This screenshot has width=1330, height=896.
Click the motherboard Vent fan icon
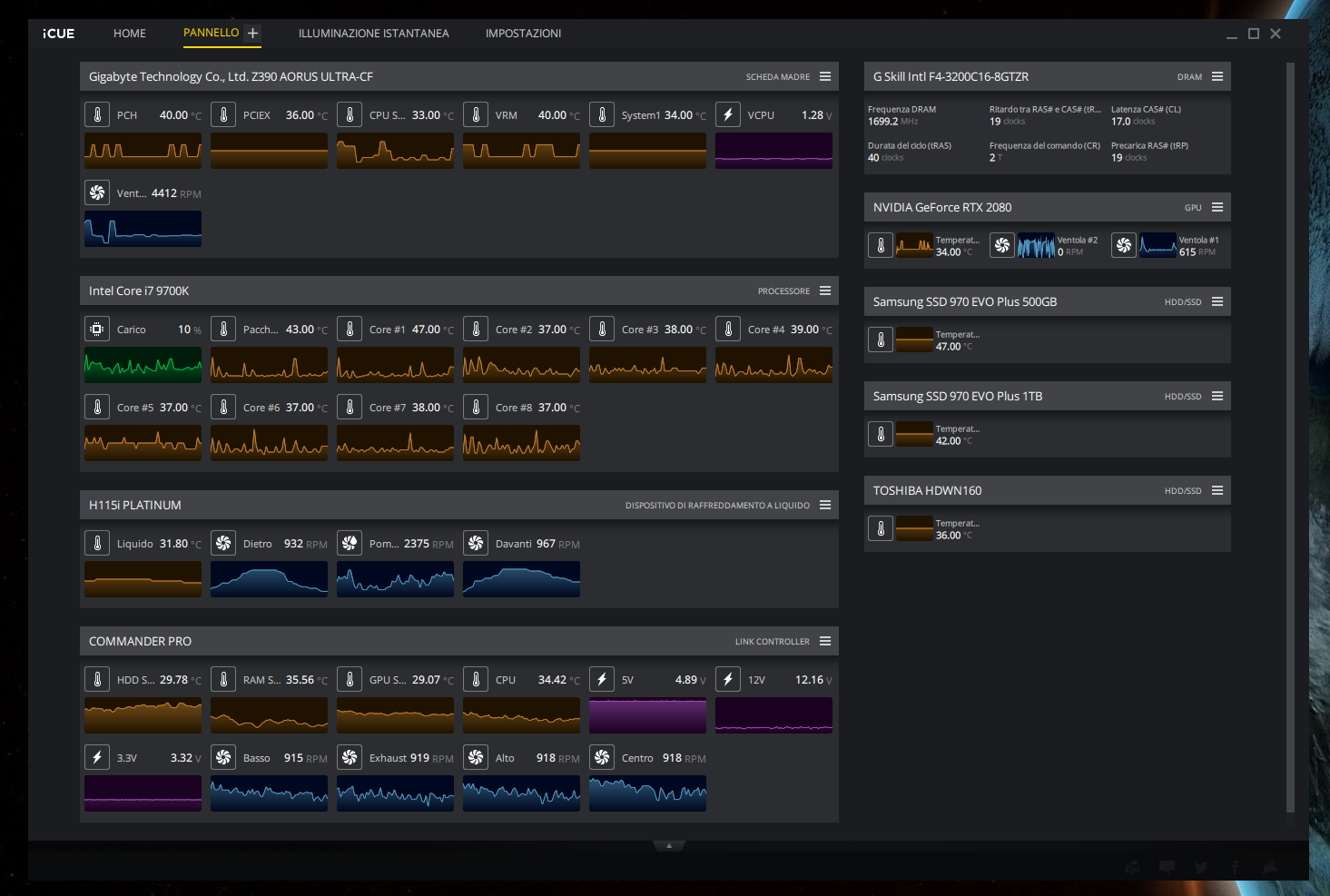pos(97,192)
